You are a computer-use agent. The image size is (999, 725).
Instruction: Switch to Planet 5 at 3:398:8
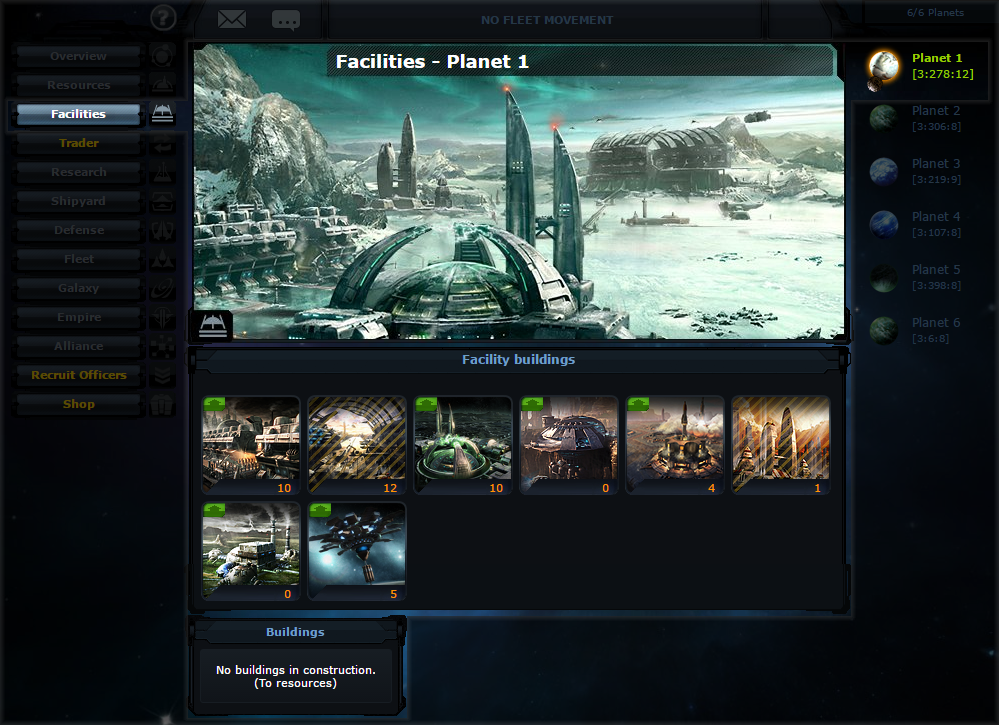pyautogui.click(x=936, y=277)
